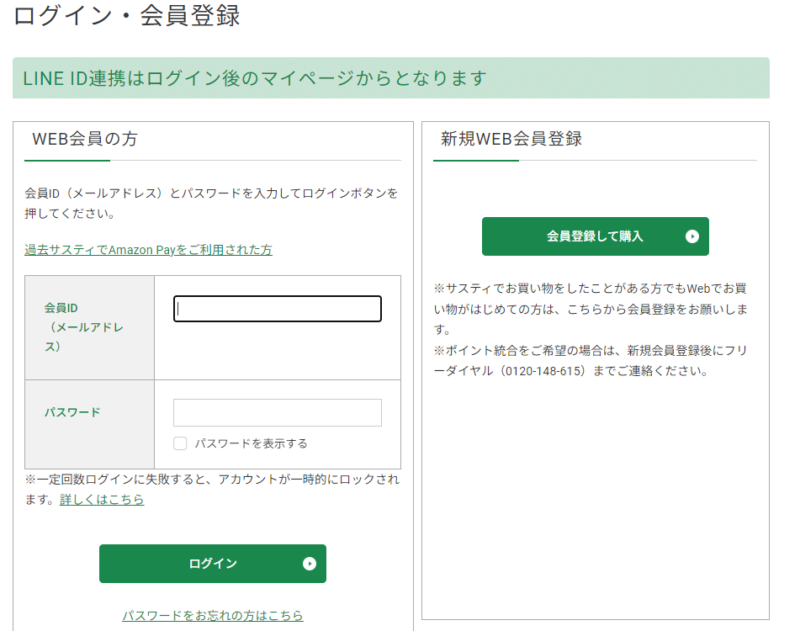Select the WEB会員の方 section heading
Image resolution: width=800 pixels, height=631 pixels.
pyautogui.click(x=85, y=139)
